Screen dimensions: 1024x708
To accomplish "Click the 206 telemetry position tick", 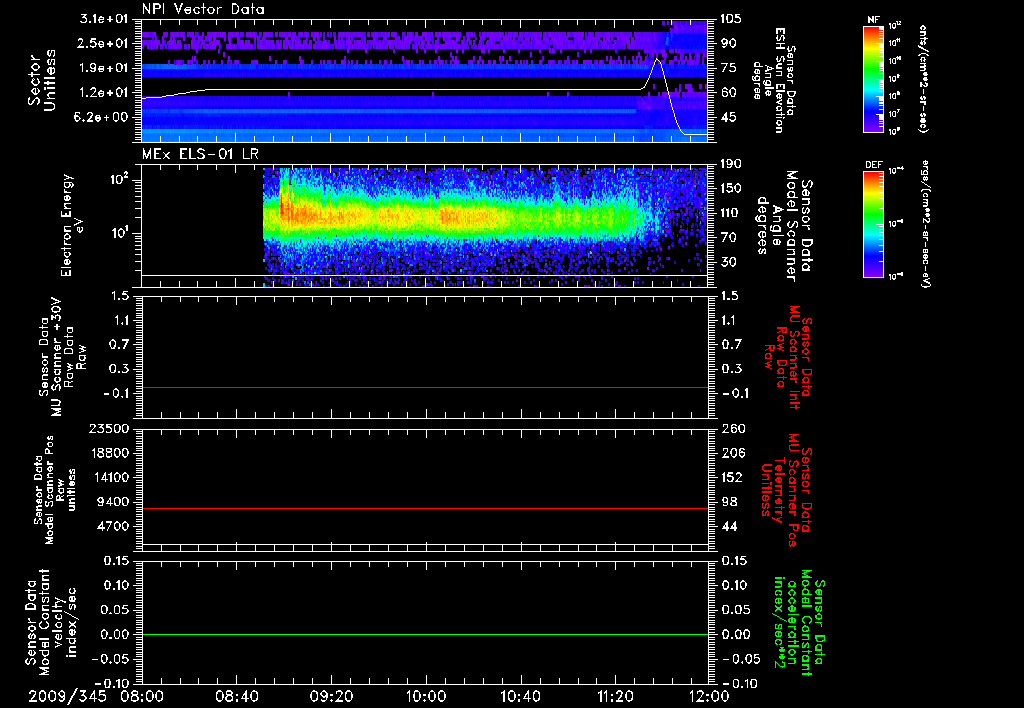I will (732, 453).
